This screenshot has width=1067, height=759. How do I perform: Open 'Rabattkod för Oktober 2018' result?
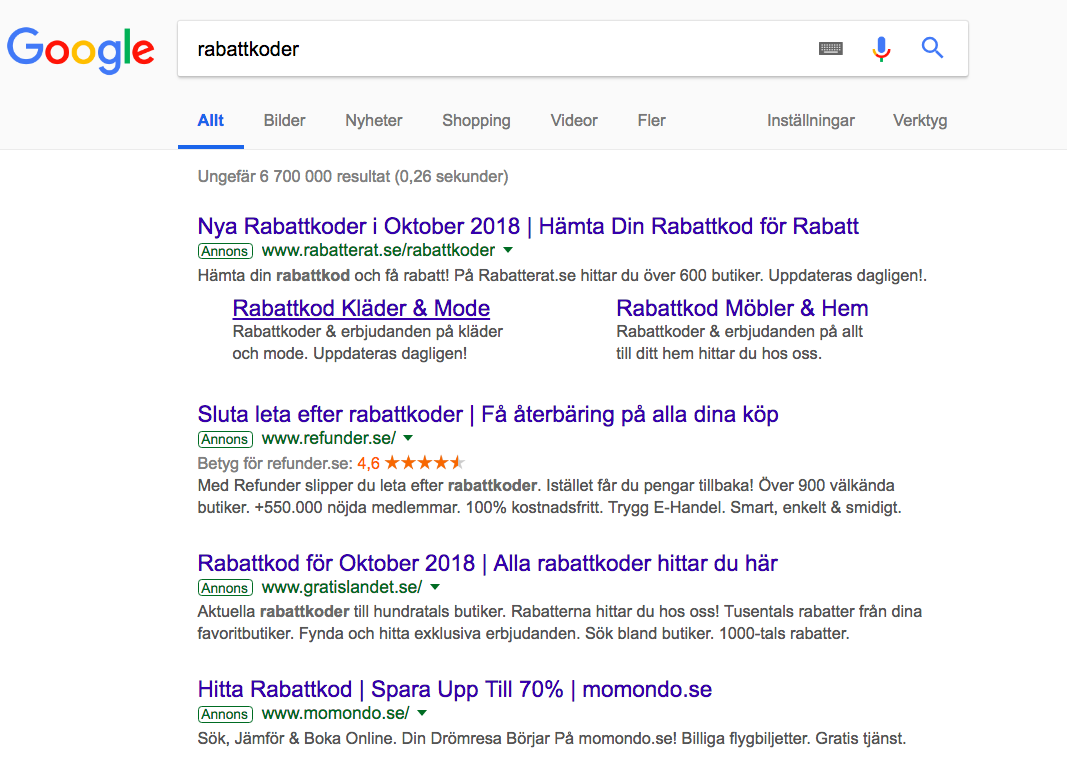coord(487,563)
